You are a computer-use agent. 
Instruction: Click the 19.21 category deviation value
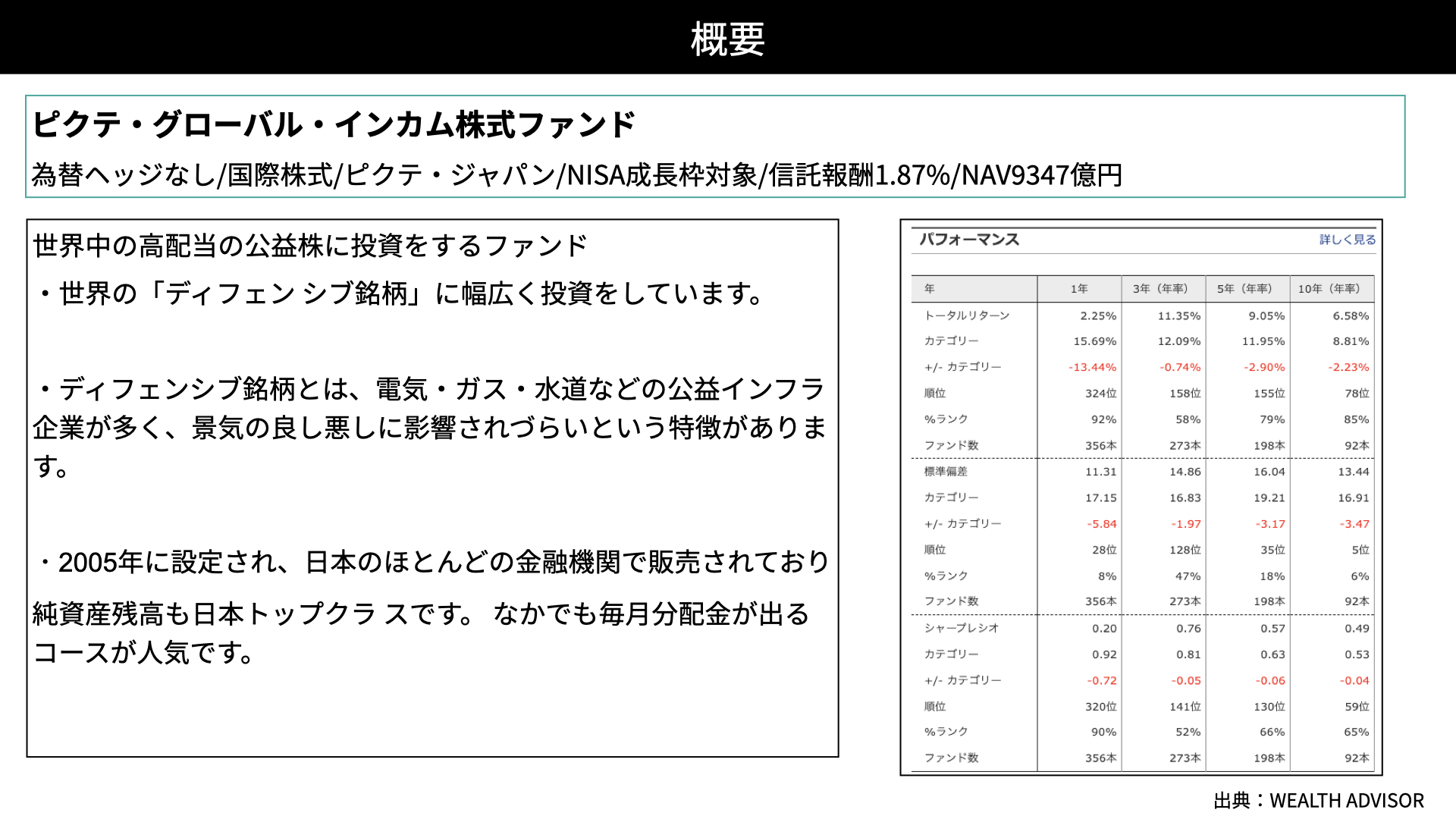coord(1269,498)
